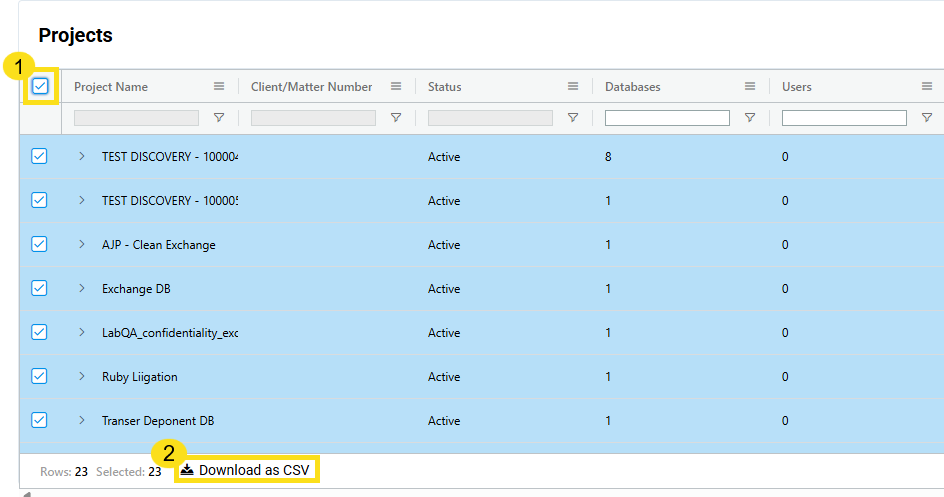Screen dimensions: 944x497
Task: Uncheck the TEST DISCOVERY - 100004 row checkbox
Action: [39, 156]
